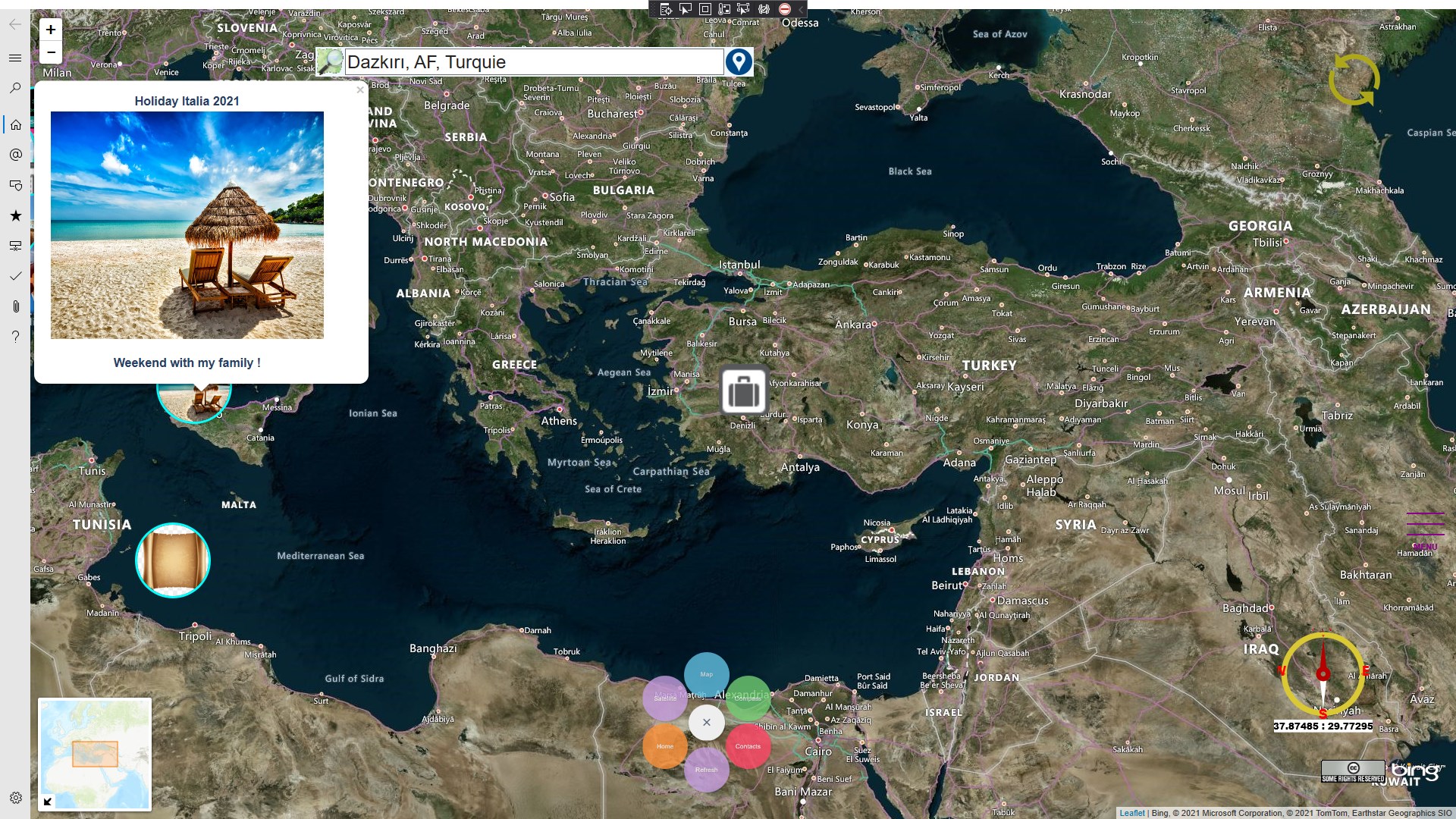Switch to Satellite view in radial menu

(x=665, y=698)
